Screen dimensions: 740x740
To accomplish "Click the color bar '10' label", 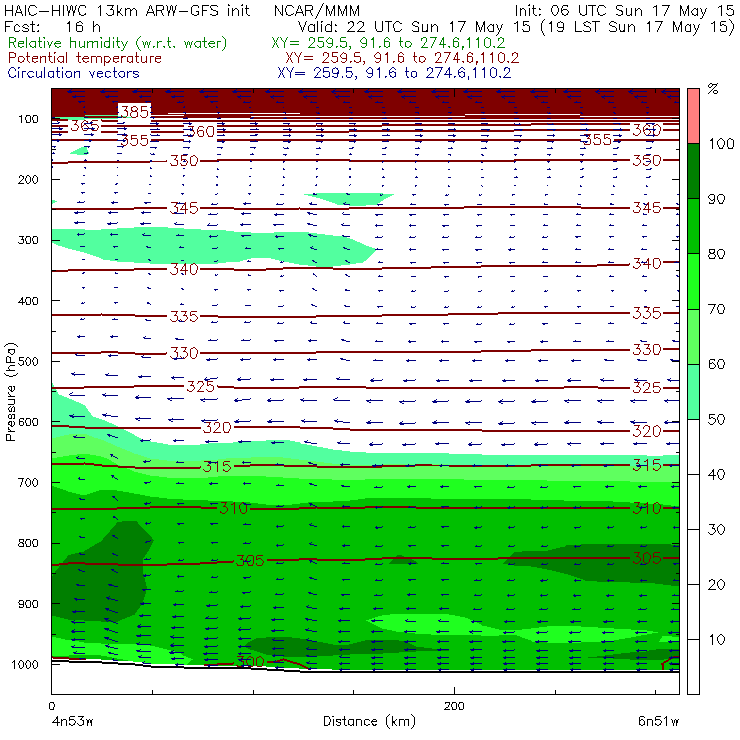I will coord(716,639).
